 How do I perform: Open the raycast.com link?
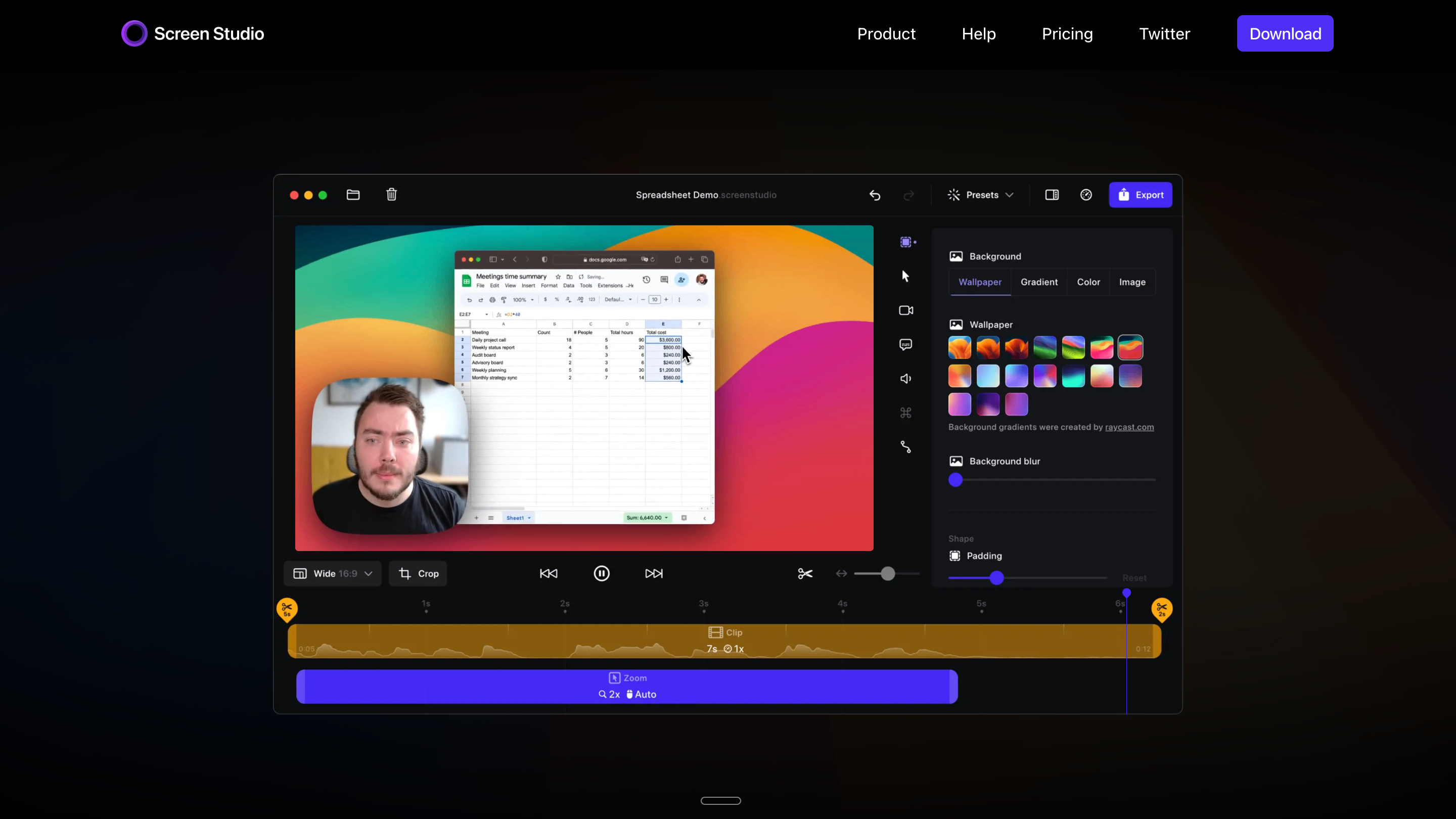tap(1129, 427)
